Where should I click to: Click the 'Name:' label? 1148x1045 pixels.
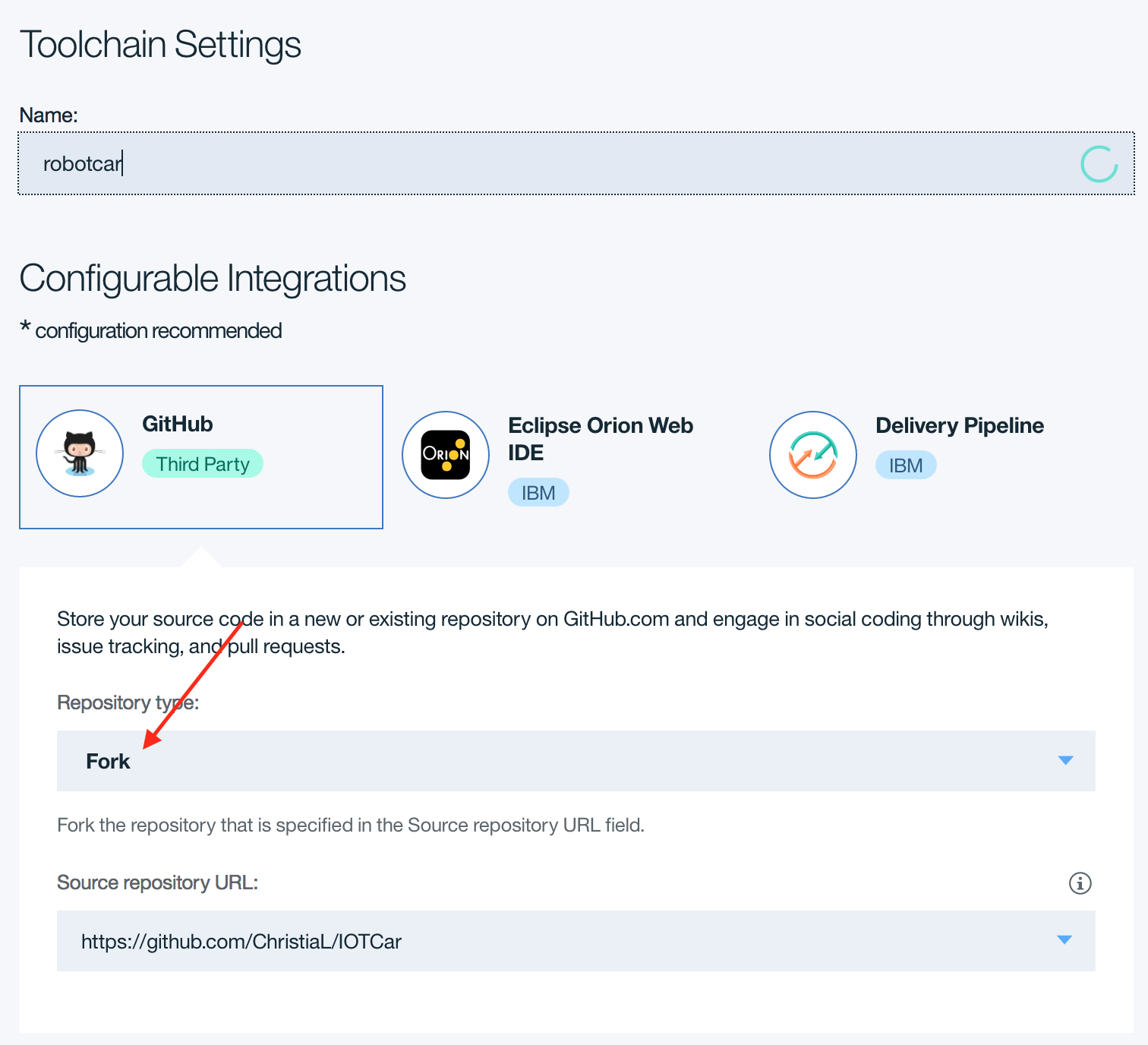(x=49, y=115)
